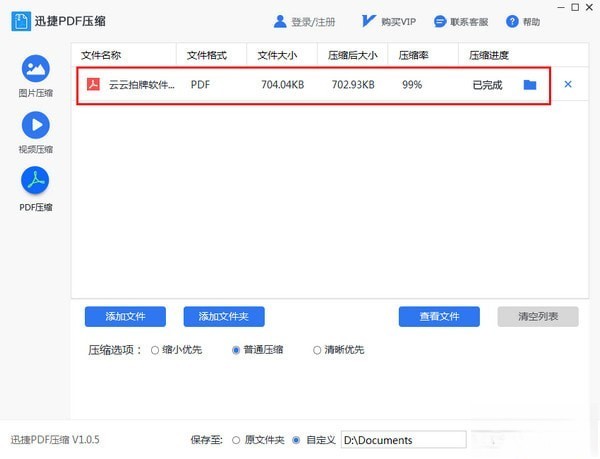600x459 pixels.
Task: Maximize the application window
Action: [x=575, y=7]
